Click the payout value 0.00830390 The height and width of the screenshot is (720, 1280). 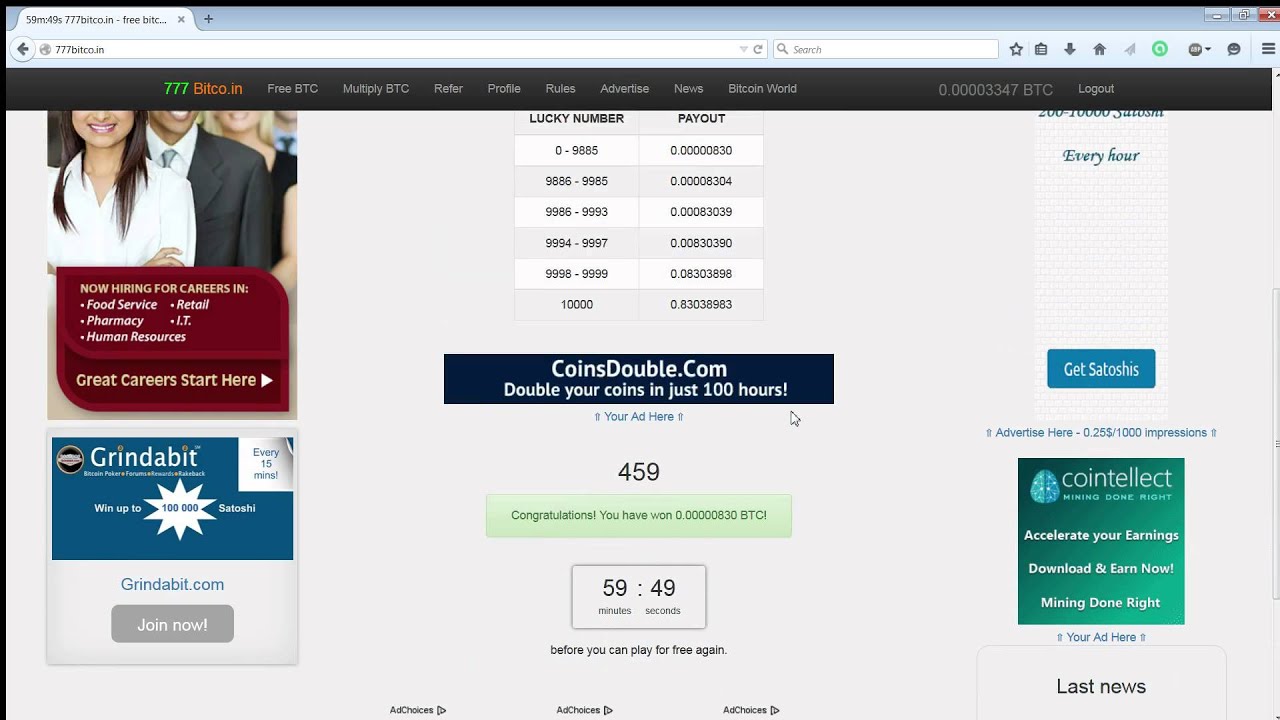click(701, 243)
